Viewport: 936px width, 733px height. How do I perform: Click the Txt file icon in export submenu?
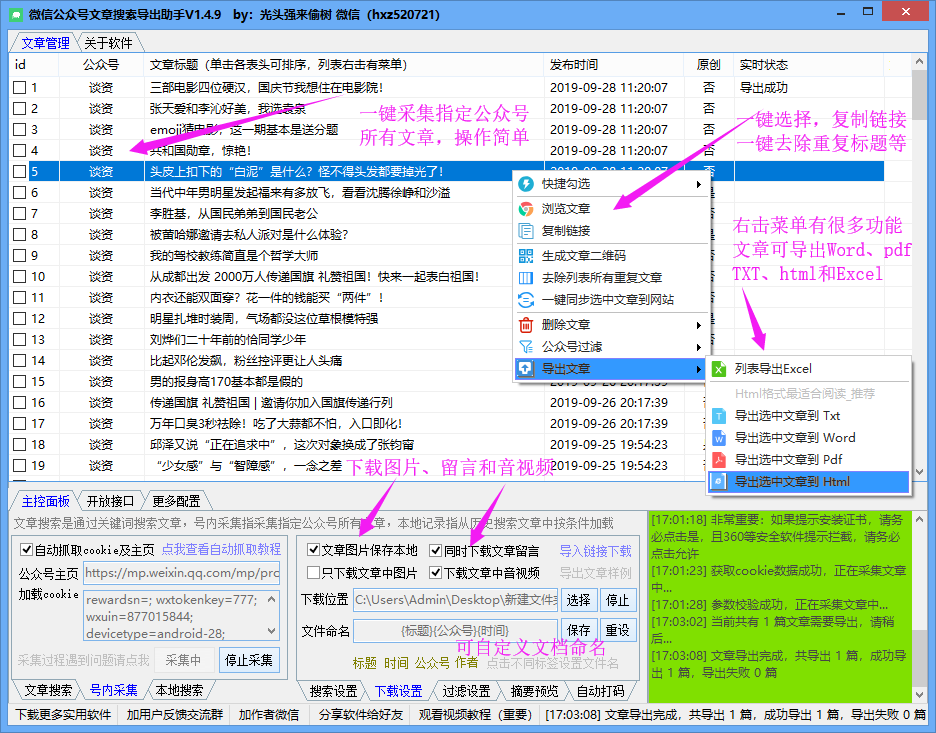(719, 416)
